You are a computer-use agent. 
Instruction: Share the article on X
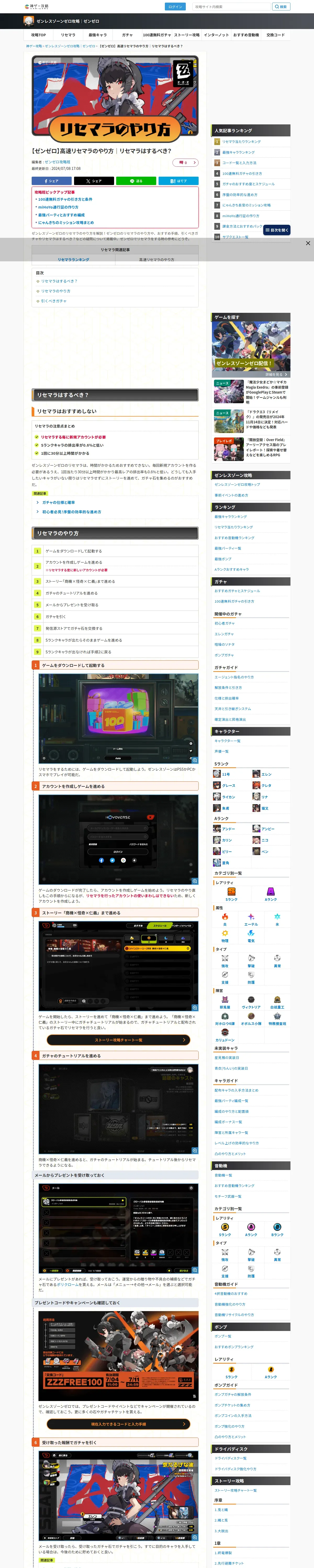93,181
